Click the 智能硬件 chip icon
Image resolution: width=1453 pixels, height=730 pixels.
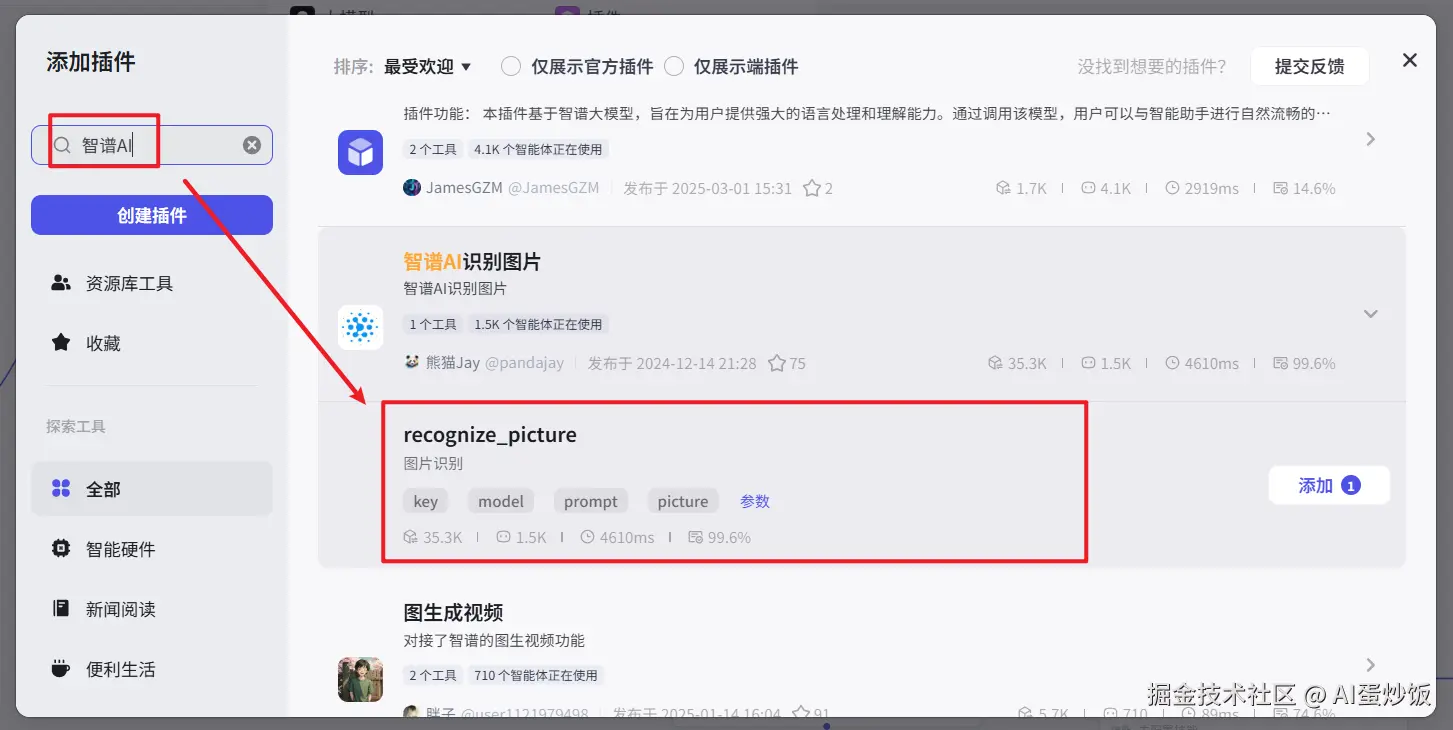[x=61, y=549]
